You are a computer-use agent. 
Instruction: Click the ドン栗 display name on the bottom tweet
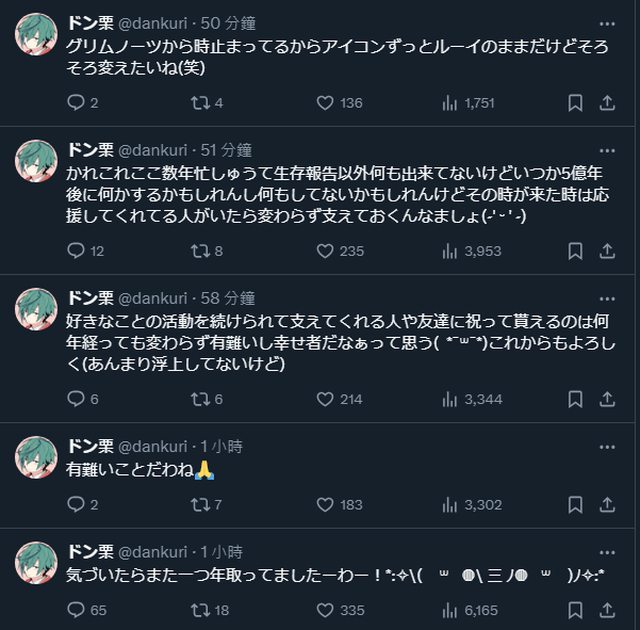pyautogui.click(x=90, y=552)
